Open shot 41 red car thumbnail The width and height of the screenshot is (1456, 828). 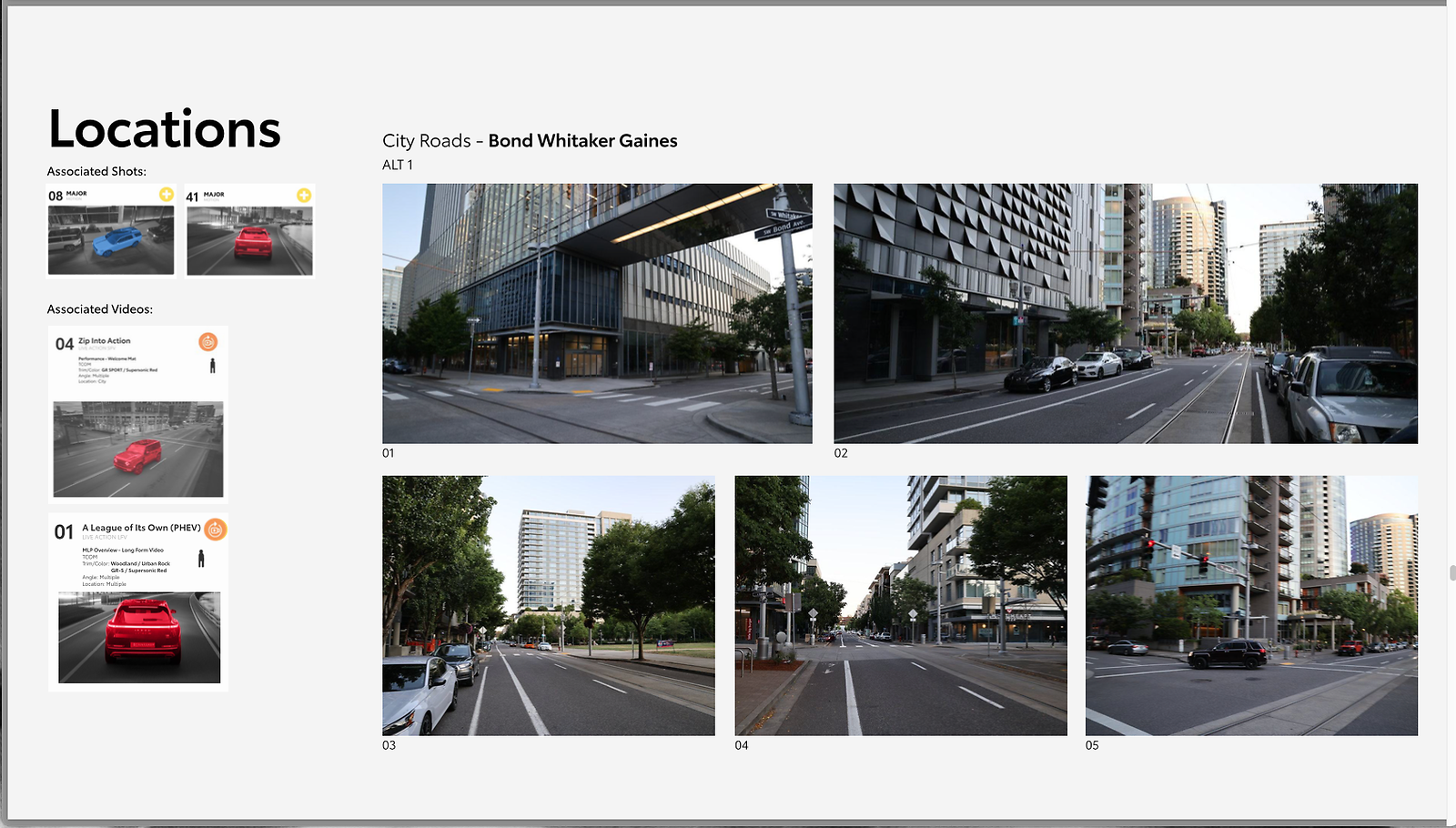[x=249, y=240]
